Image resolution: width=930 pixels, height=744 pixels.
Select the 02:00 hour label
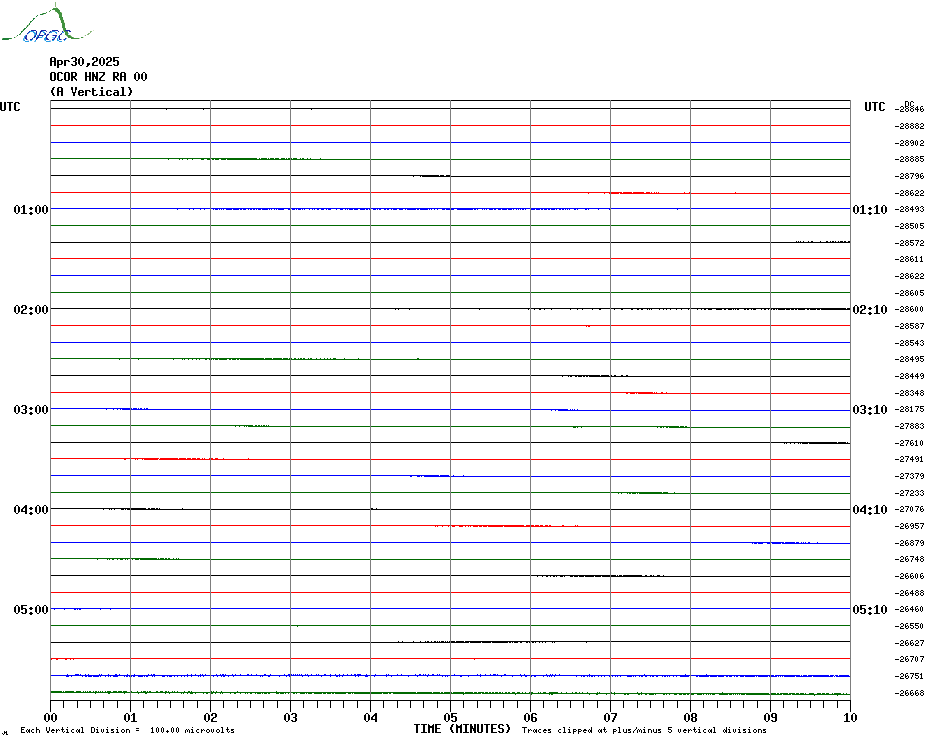31,310
